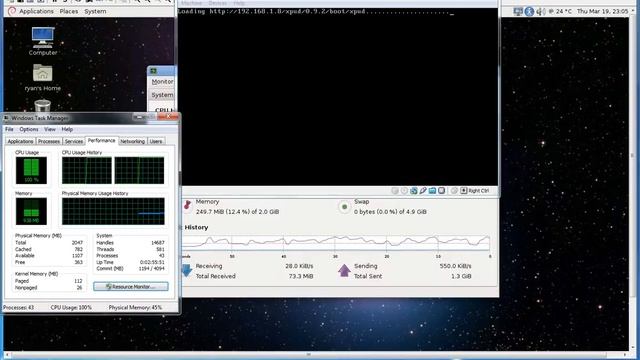
Task: Click the '249.7 MiB (12.4 %) of 2.0 GiB' memory text
Action: pos(238,212)
